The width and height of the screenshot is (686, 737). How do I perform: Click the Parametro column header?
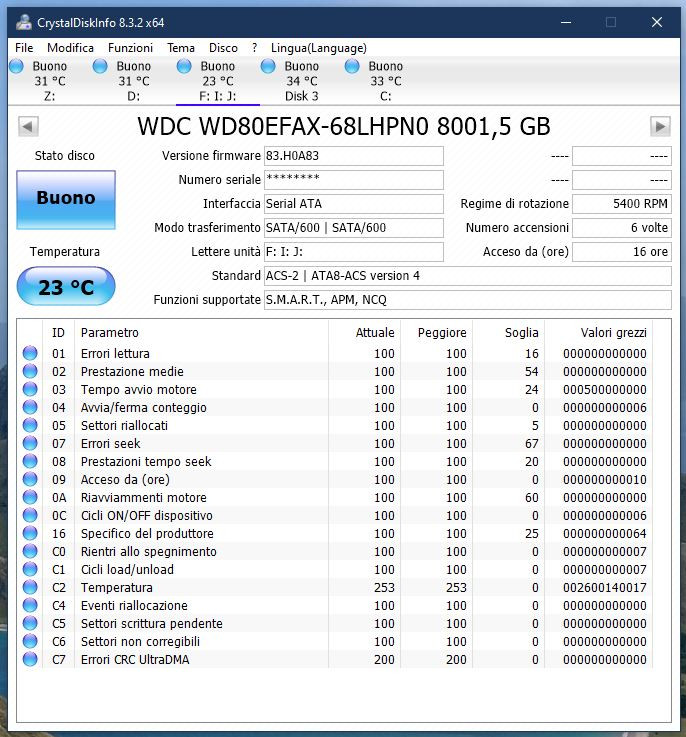click(201, 333)
